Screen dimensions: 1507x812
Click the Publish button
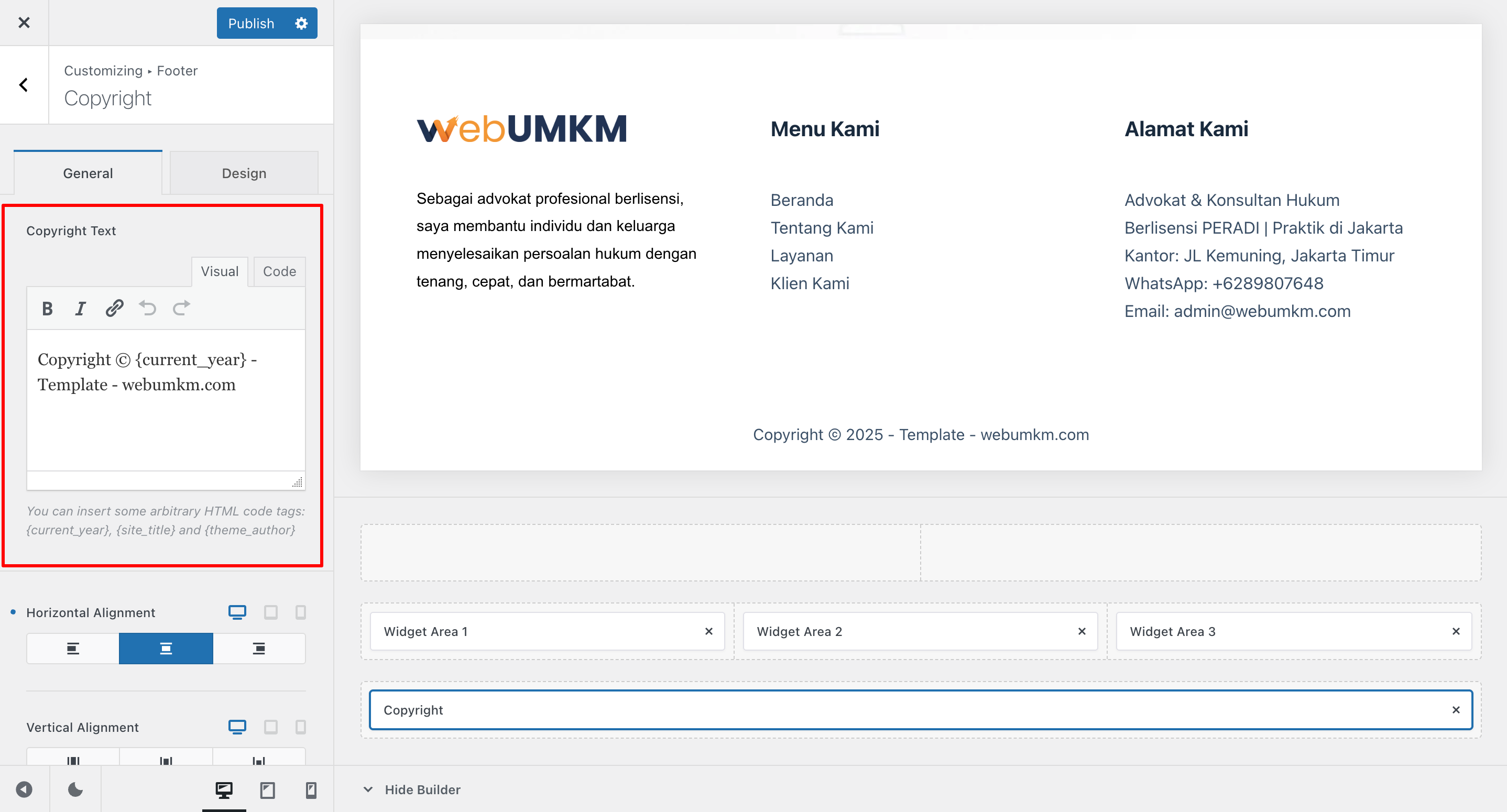251,24
